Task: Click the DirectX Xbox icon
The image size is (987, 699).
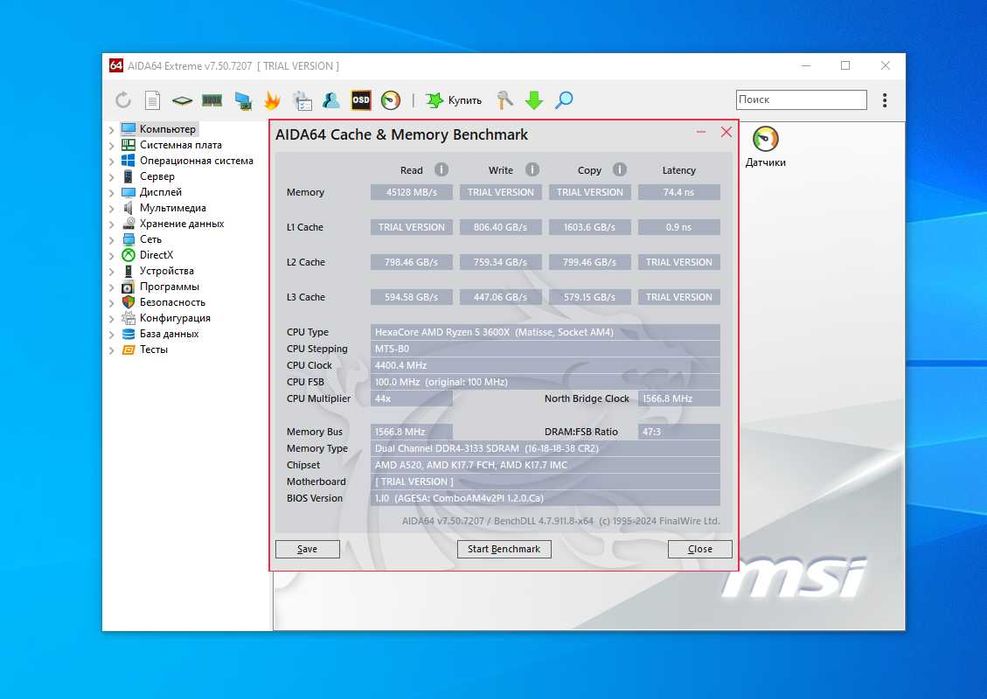Action: pyautogui.click(x=128, y=255)
